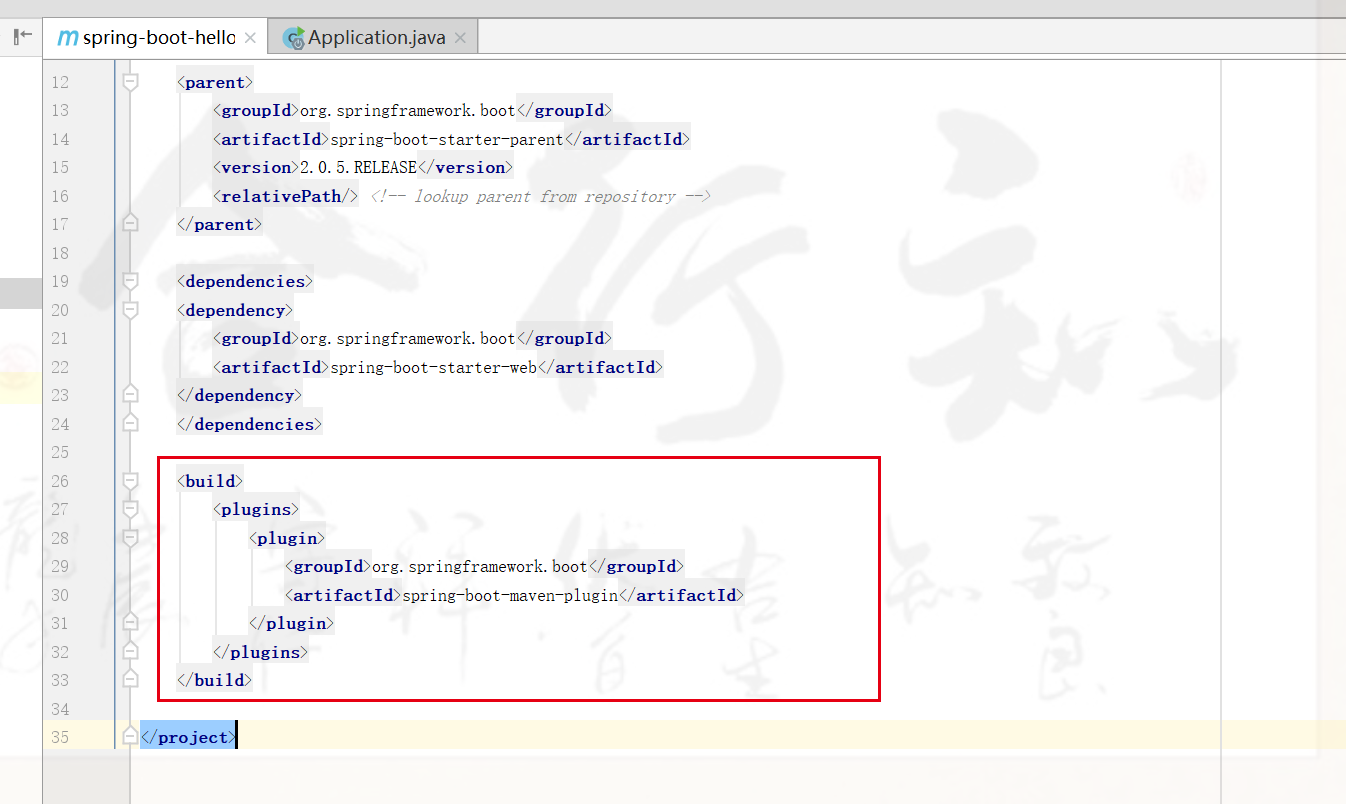This screenshot has height=804, width=1346.
Task: Click the comment lookup parent from repository
Action: coord(540,196)
